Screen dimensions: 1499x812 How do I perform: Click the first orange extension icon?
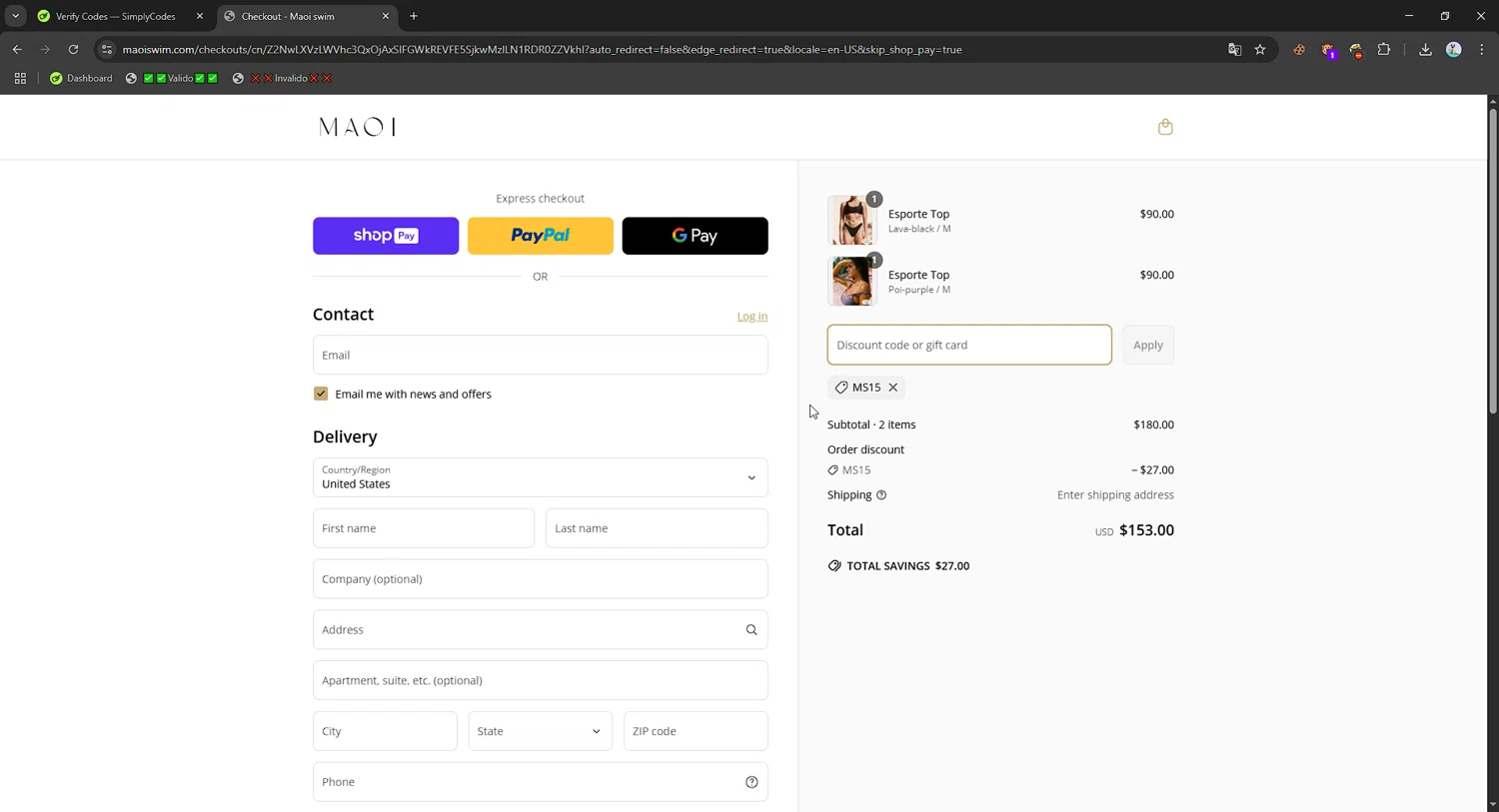[x=1299, y=49]
